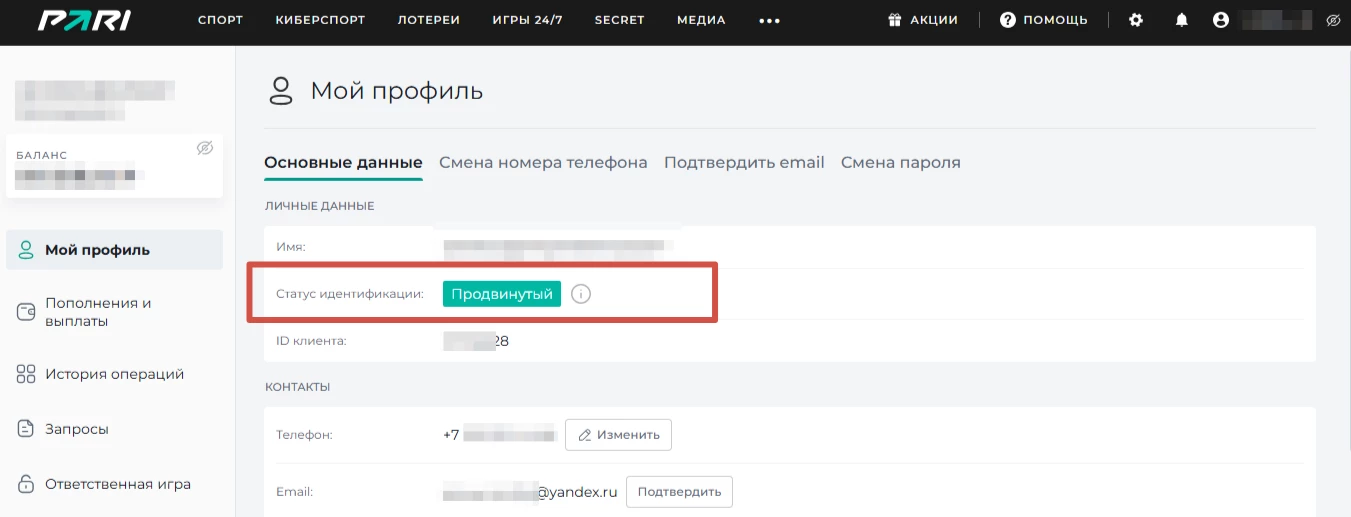Click the Ответственная игра lock icon
Screen dimensions: 1351x517
[27, 484]
